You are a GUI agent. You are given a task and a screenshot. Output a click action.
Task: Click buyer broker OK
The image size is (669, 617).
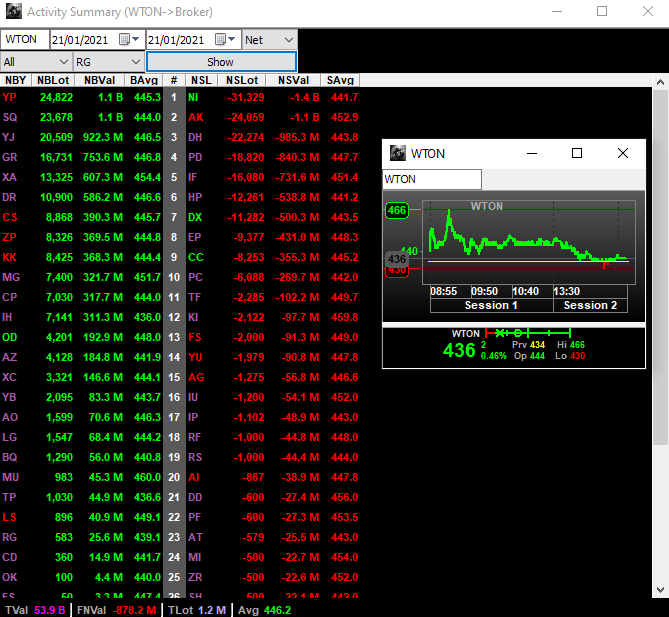coord(10,577)
